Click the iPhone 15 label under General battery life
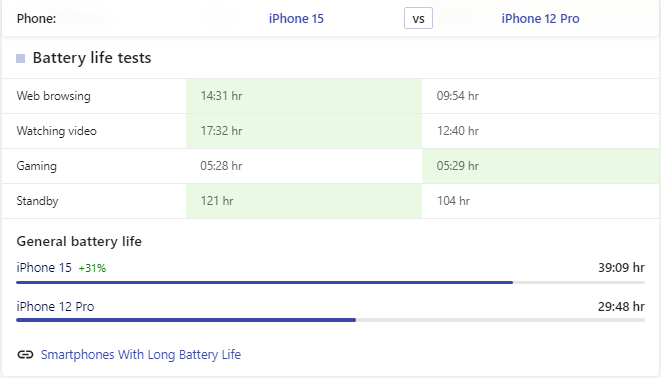The image size is (661, 378). coord(44,268)
